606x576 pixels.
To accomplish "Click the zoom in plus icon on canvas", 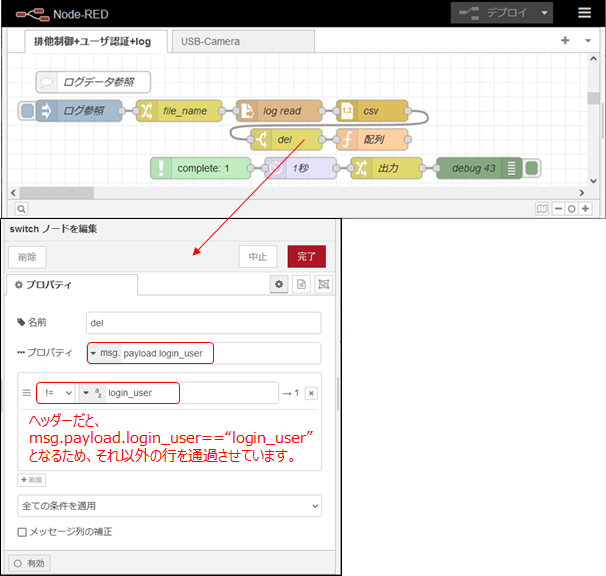I will pos(585,209).
